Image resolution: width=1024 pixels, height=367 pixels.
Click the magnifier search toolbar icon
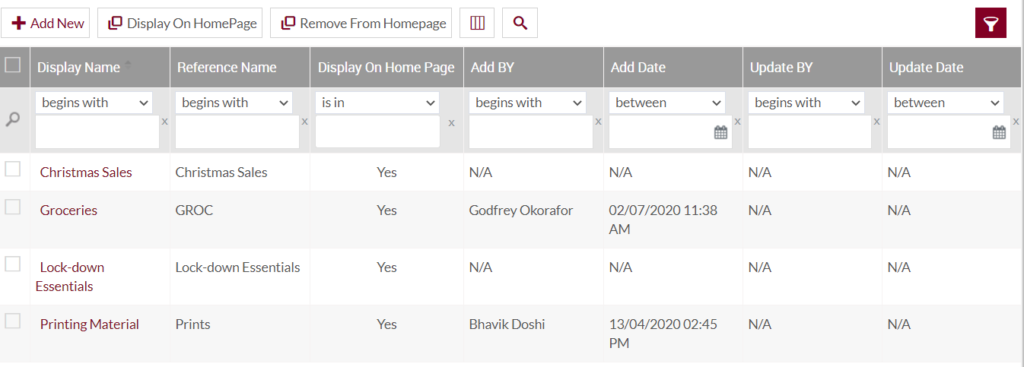point(520,23)
